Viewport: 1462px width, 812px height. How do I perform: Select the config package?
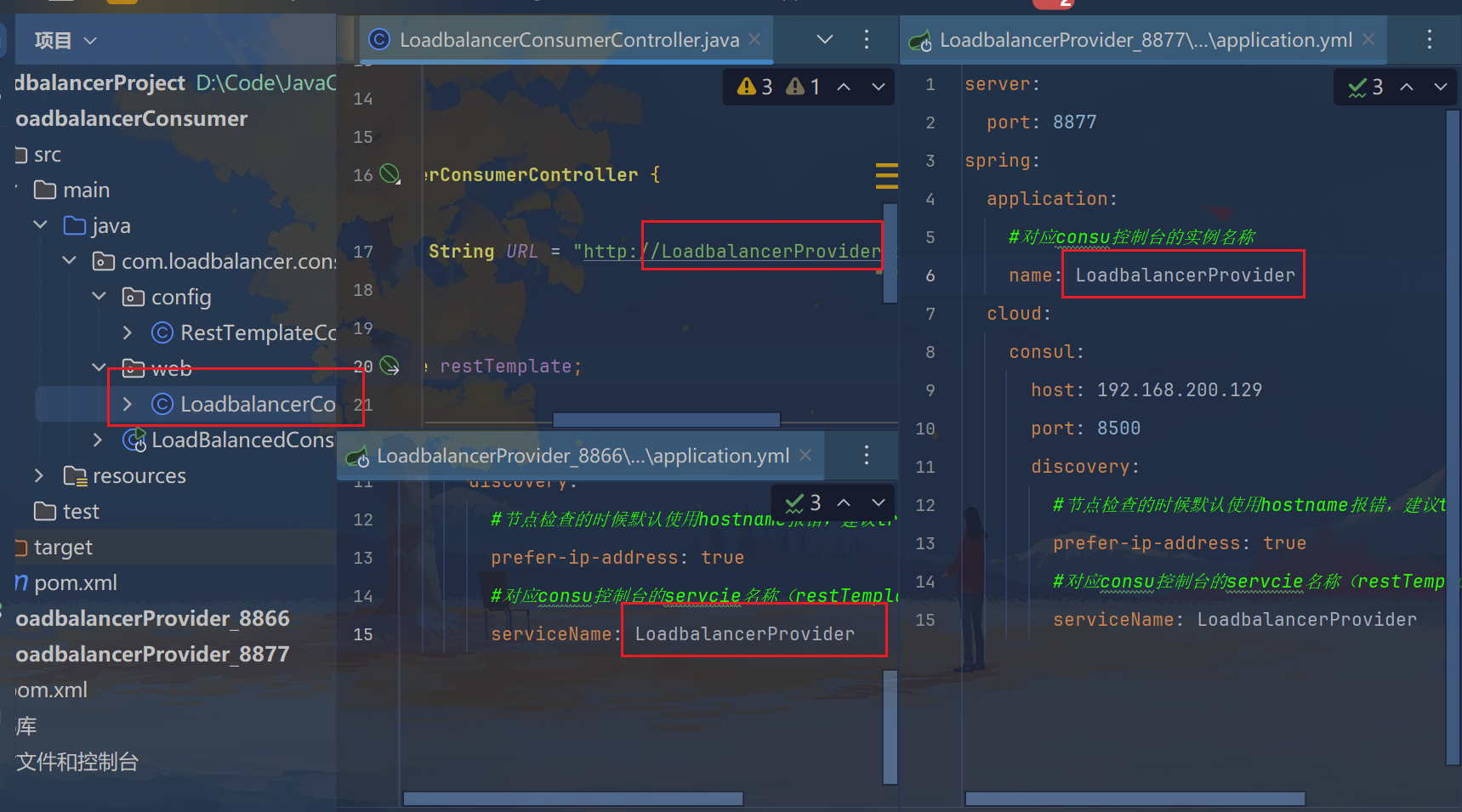point(167,297)
